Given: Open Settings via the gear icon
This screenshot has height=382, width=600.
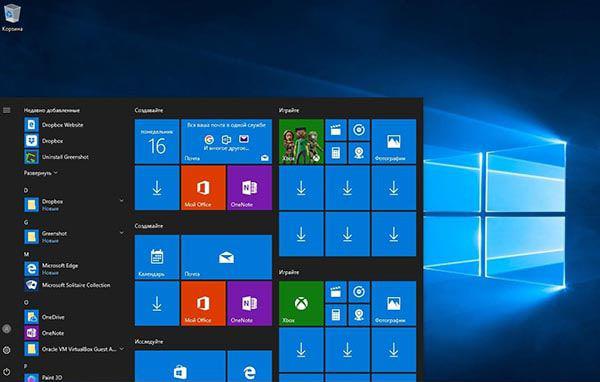Looking at the screenshot, I should pos(7,350).
